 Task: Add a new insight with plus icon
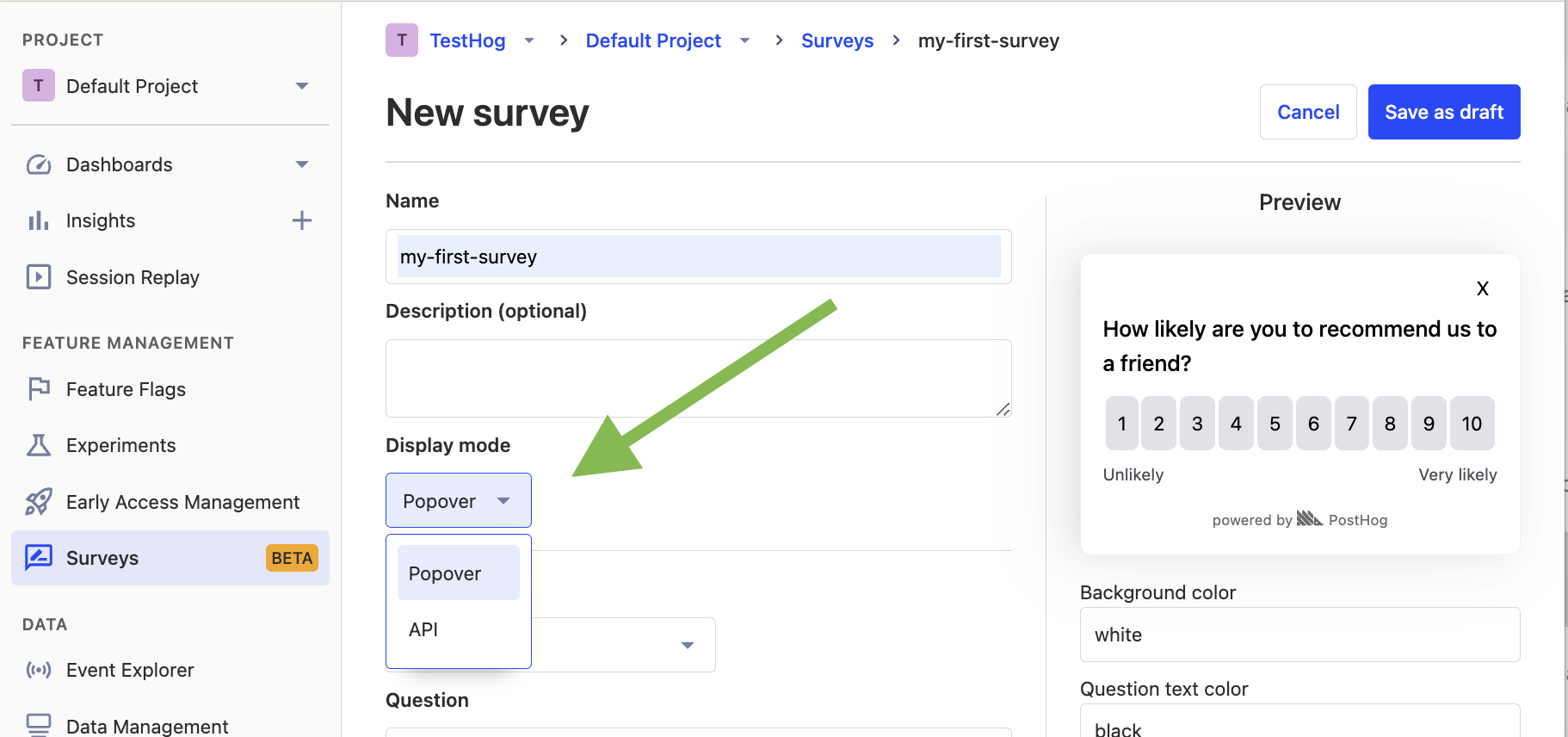[x=302, y=220]
